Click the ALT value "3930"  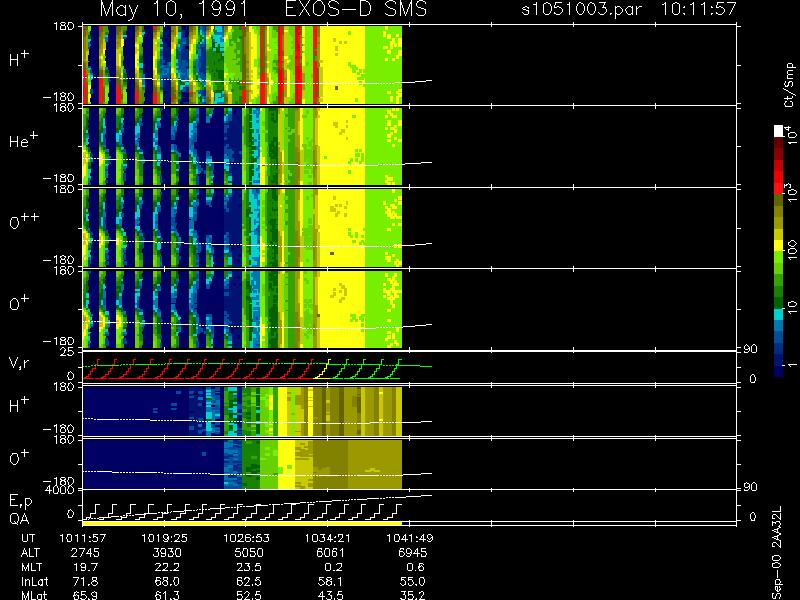tap(167, 553)
